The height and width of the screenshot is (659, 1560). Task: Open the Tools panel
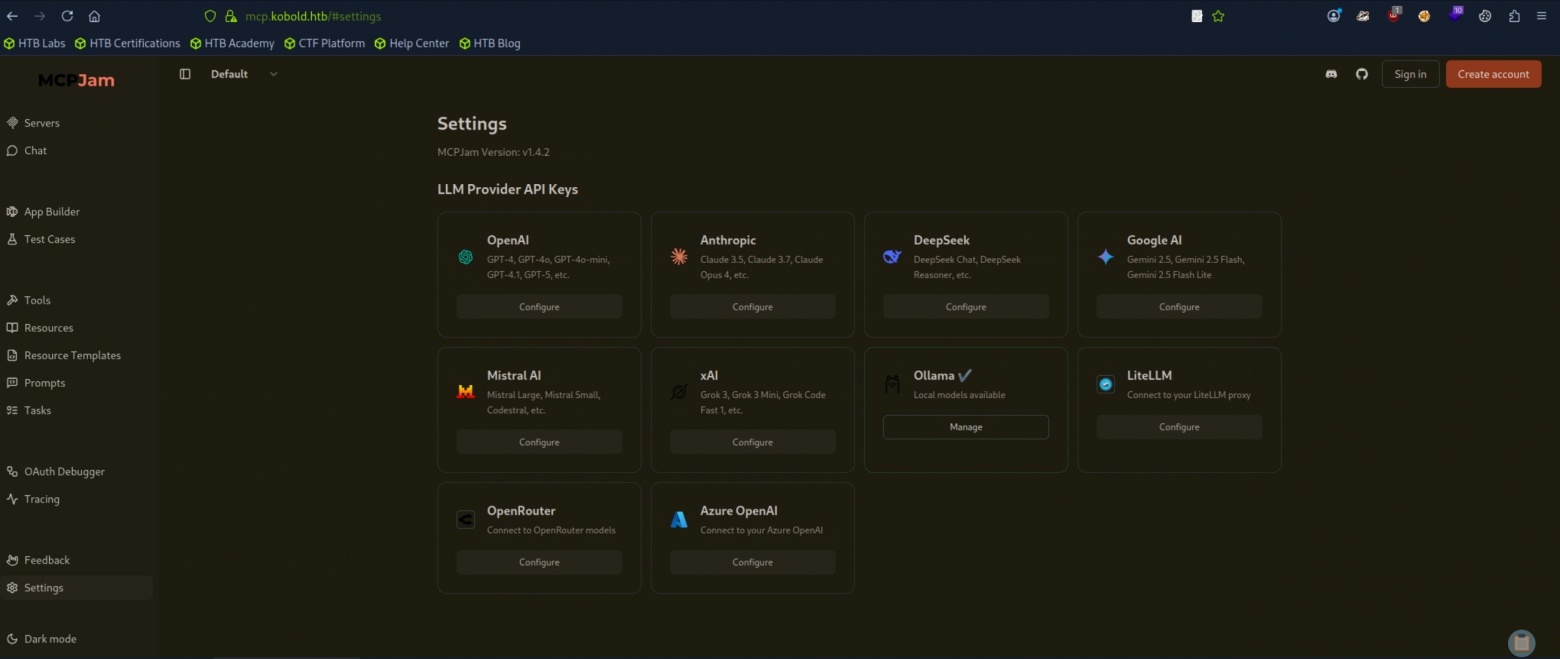(x=37, y=300)
